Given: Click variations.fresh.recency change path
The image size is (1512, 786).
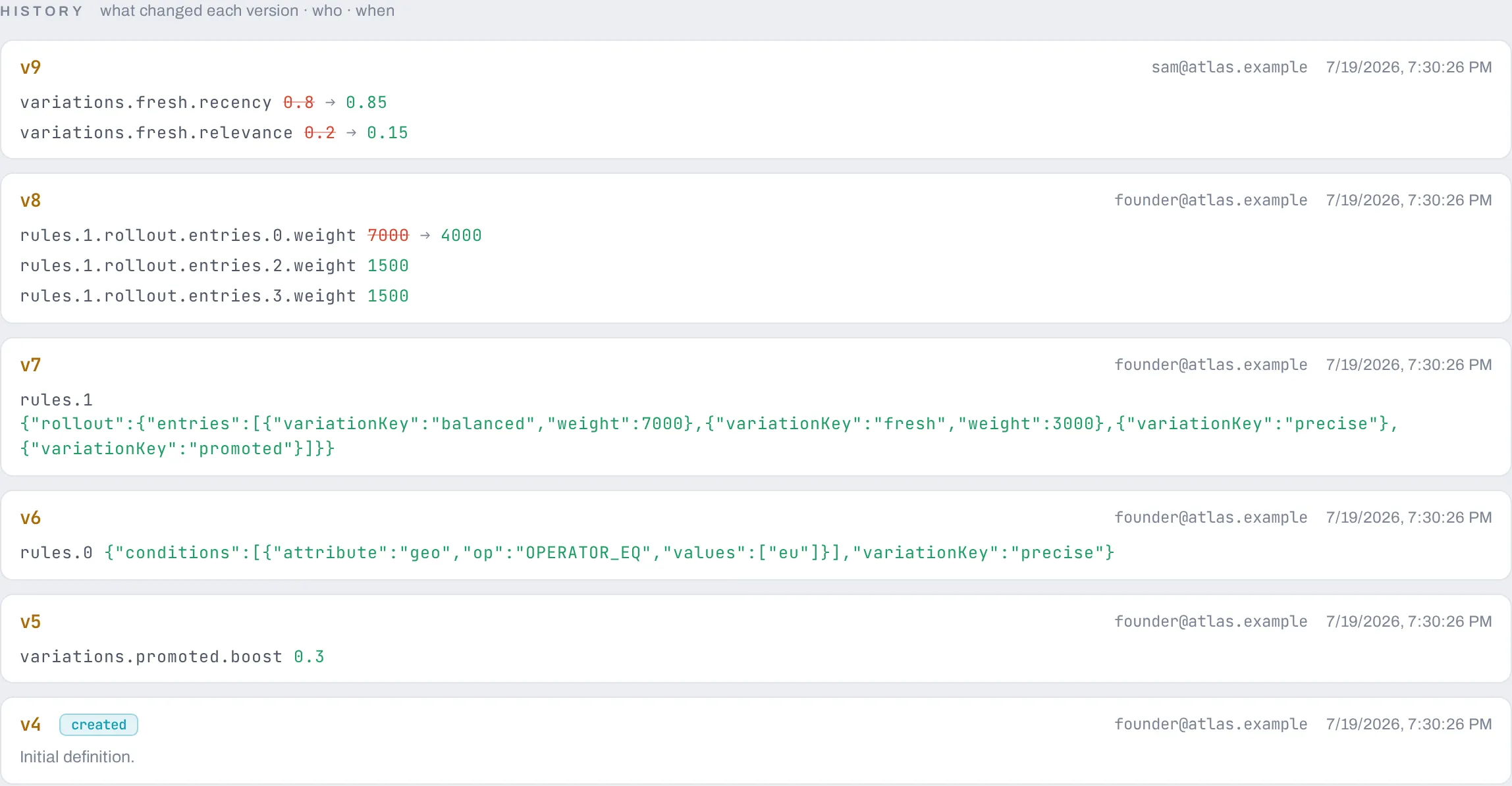Looking at the screenshot, I should pos(146,103).
